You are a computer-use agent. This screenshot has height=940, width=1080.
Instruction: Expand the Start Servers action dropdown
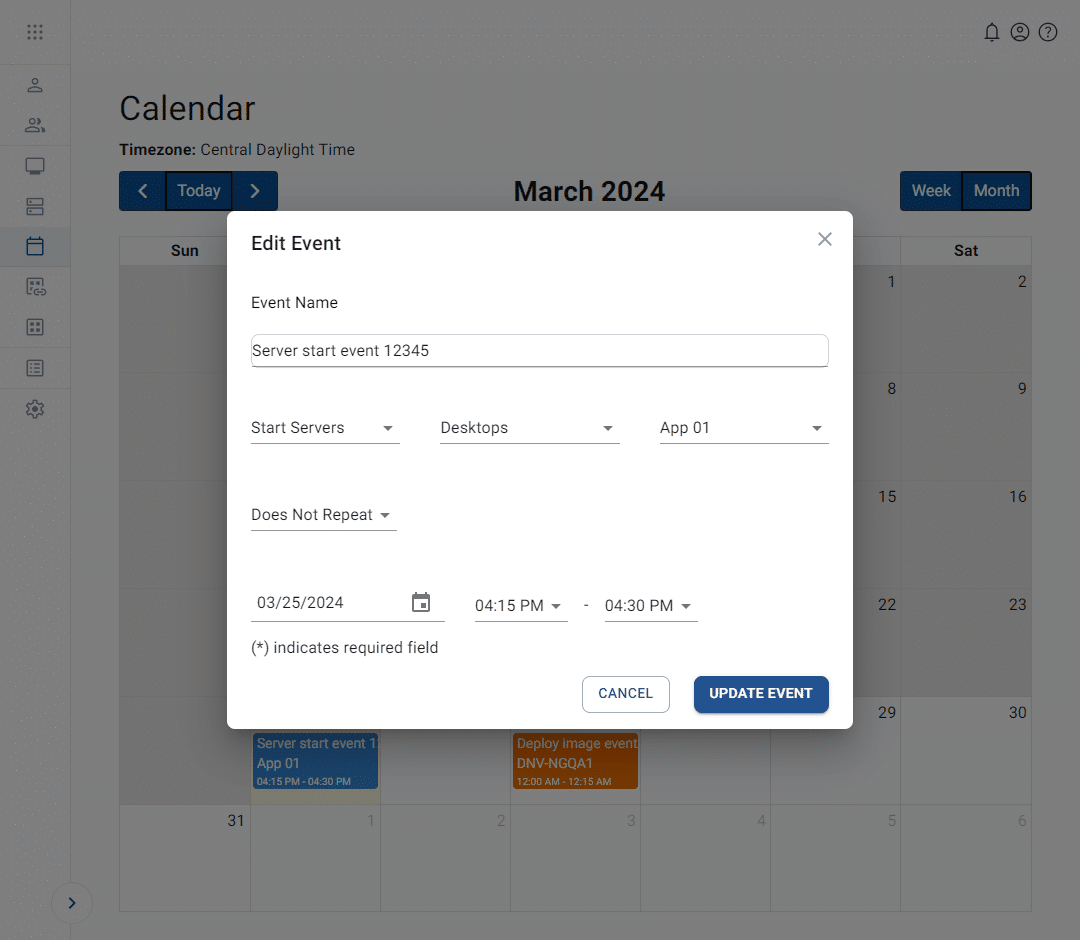(x=324, y=428)
